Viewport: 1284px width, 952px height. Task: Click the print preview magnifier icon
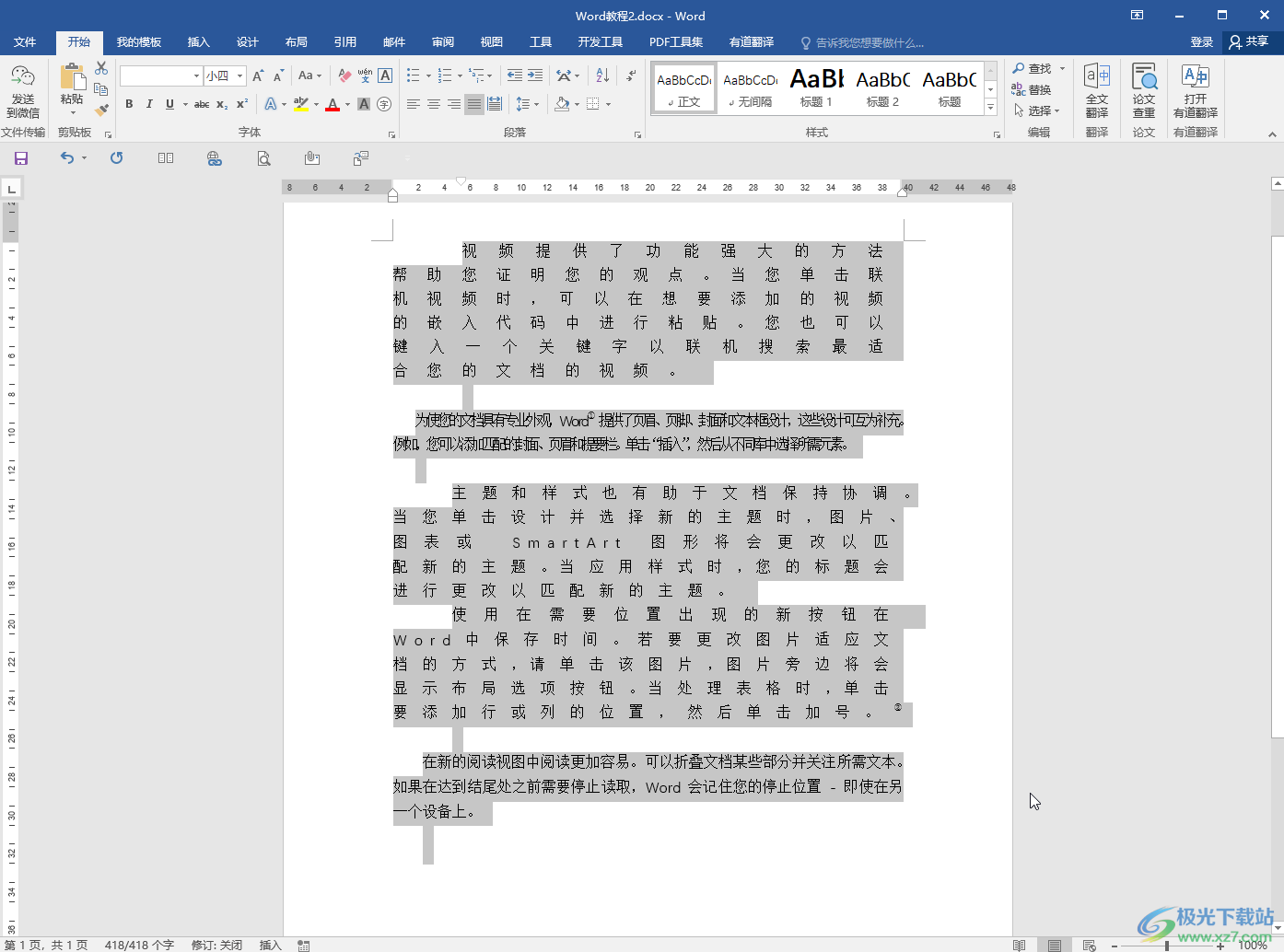tap(263, 158)
